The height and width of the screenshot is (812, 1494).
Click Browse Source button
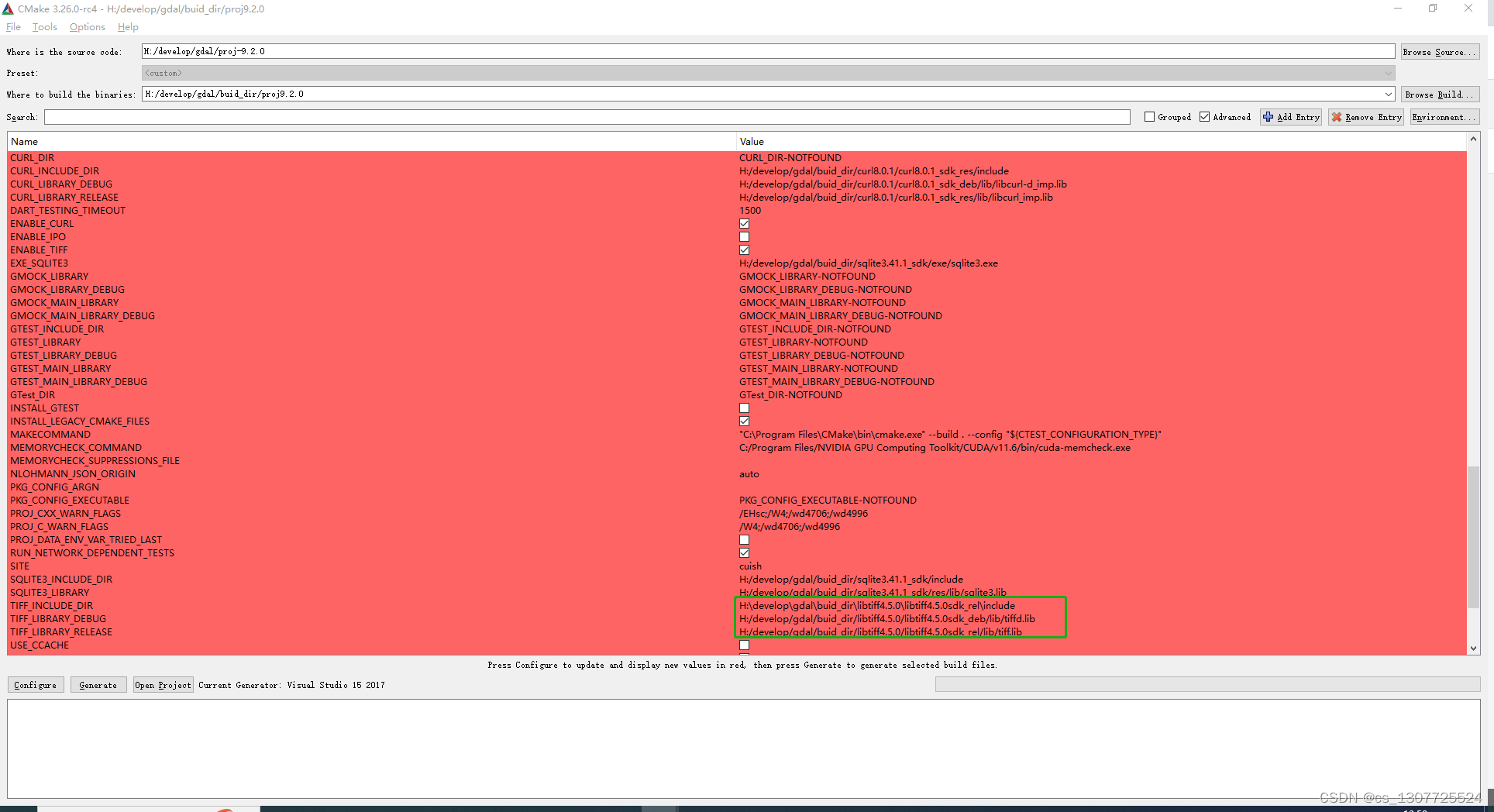point(1440,52)
